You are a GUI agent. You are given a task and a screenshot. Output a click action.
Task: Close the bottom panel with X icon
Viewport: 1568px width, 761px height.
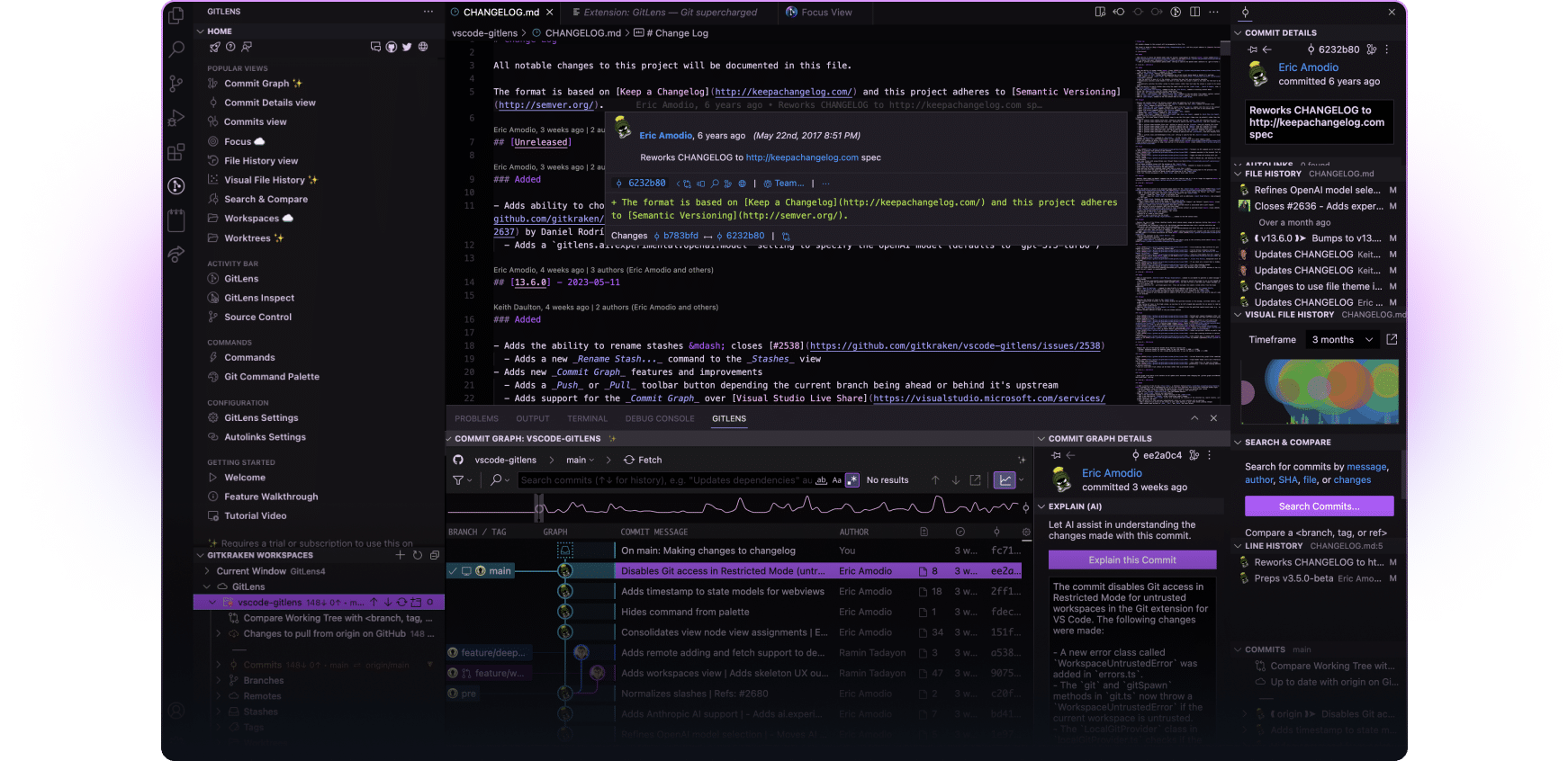pos(1213,418)
